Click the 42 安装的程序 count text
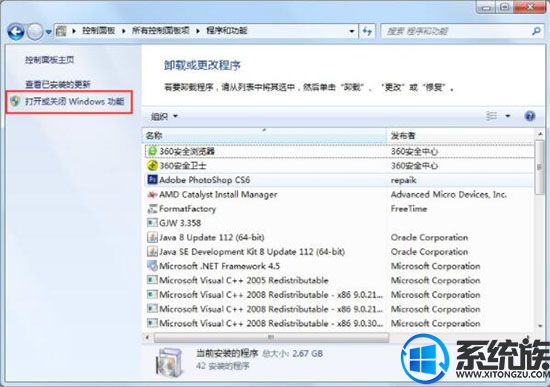Image resolution: width=550 pixels, height=387 pixels. (223, 366)
